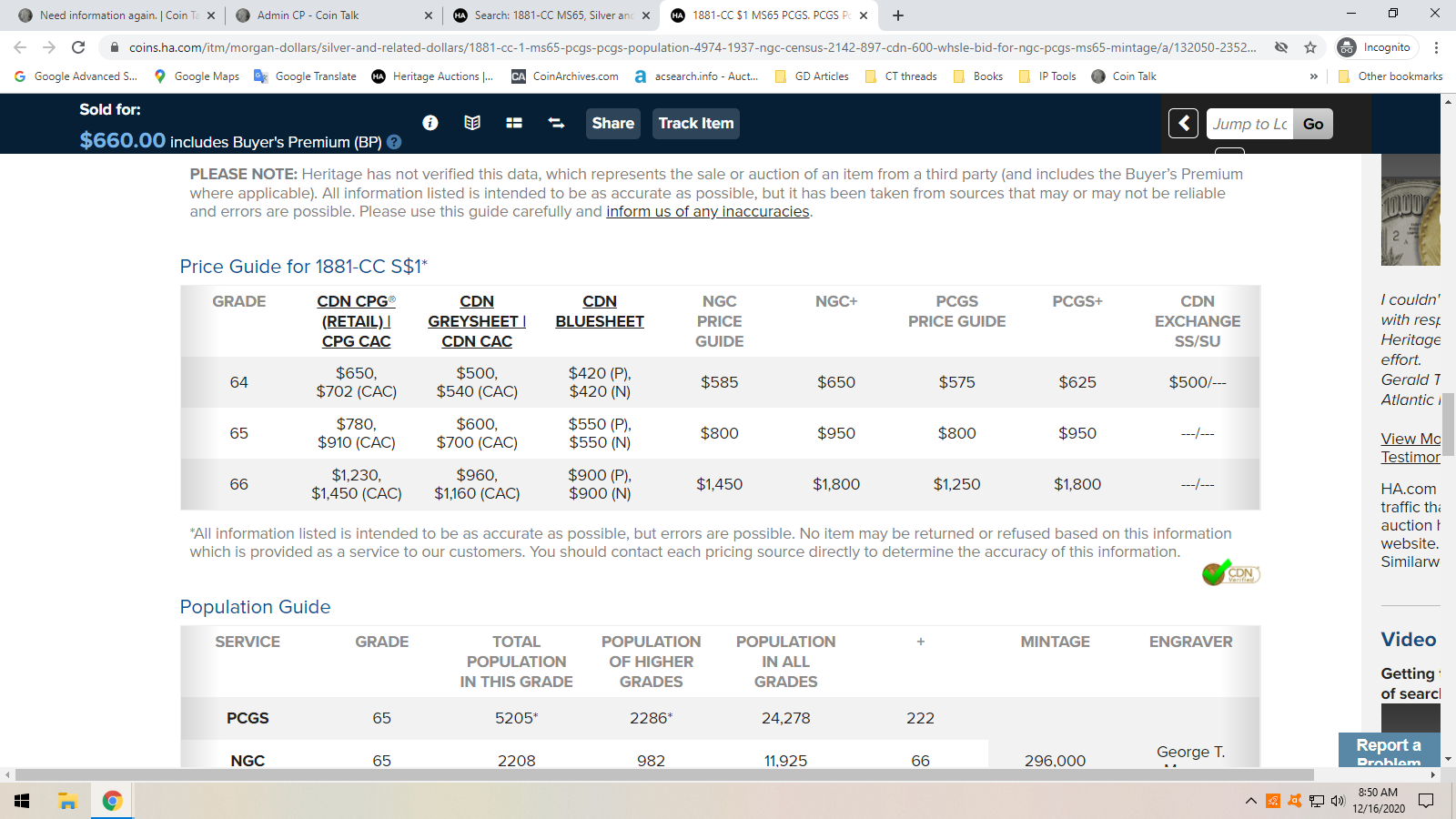The image size is (1456, 819).
Task: Open the Other bookmarks folder
Action: click(x=1390, y=76)
